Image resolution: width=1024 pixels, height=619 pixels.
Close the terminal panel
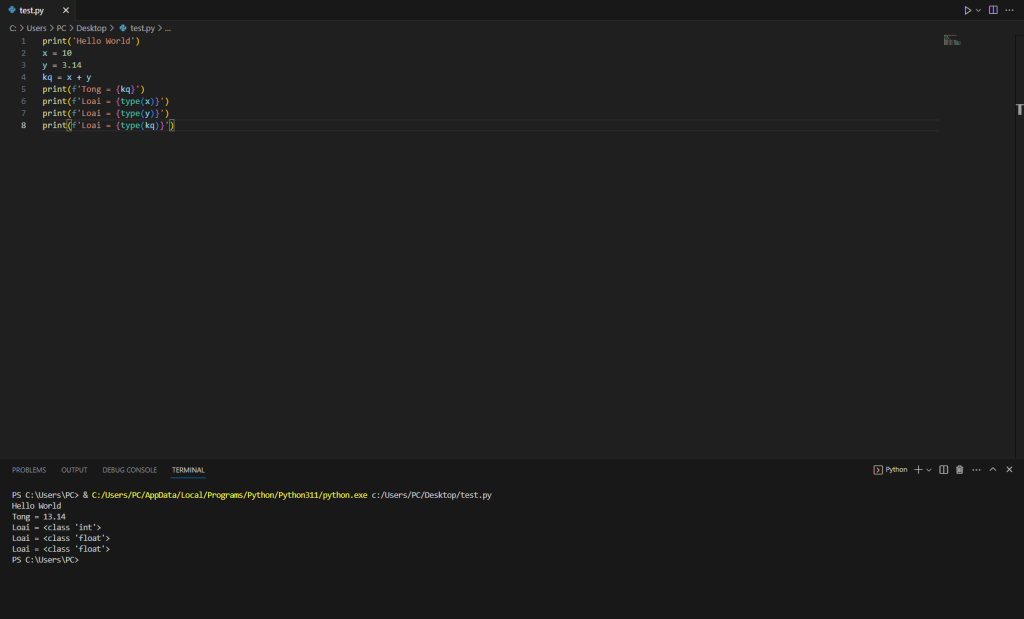point(1009,469)
